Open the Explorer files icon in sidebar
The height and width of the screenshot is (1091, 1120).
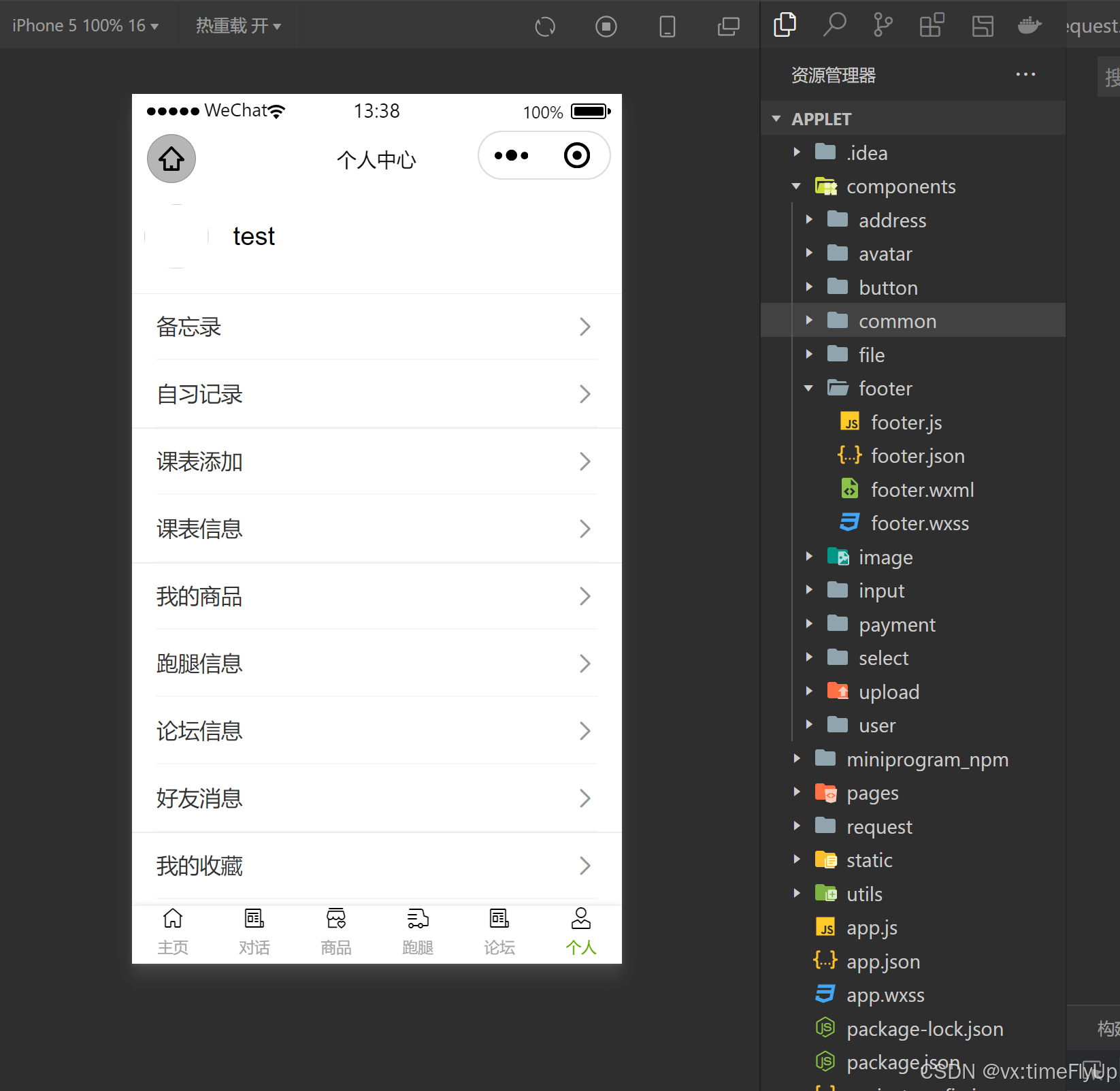pos(785,25)
